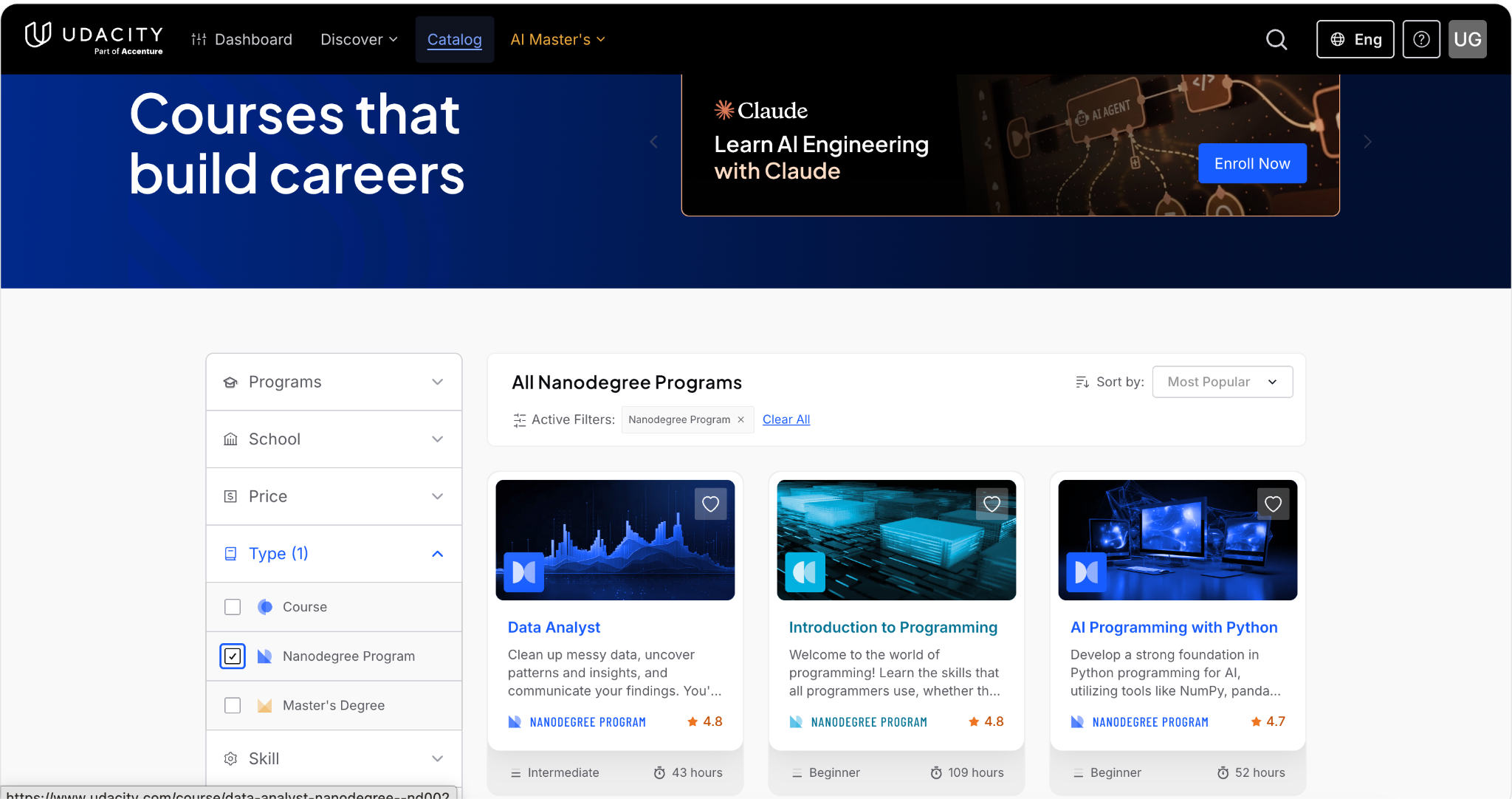
Task: Open the Most Popular sort dropdown
Action: pos(1223,382)
